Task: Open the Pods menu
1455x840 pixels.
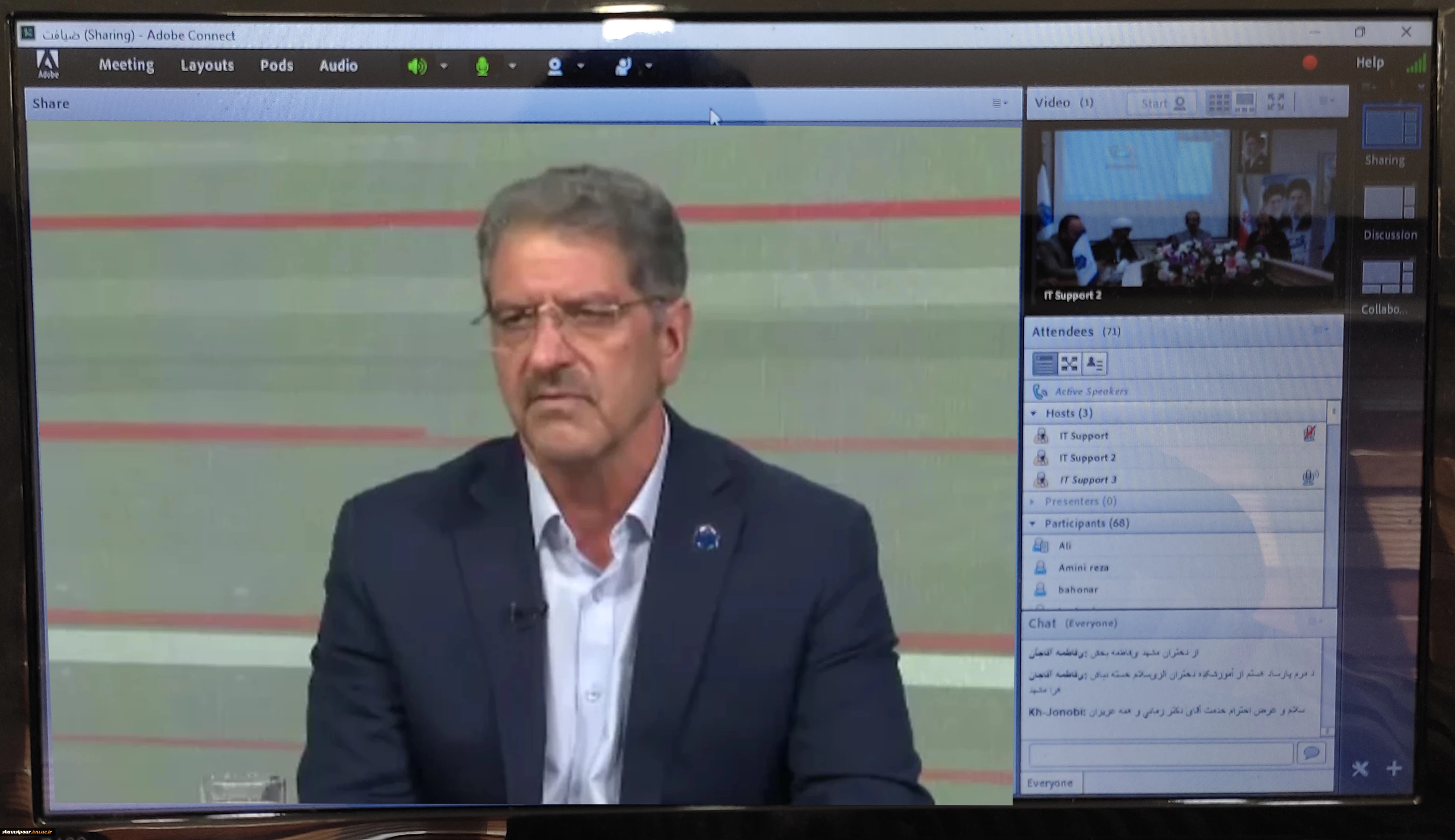Action: [276, 66]
